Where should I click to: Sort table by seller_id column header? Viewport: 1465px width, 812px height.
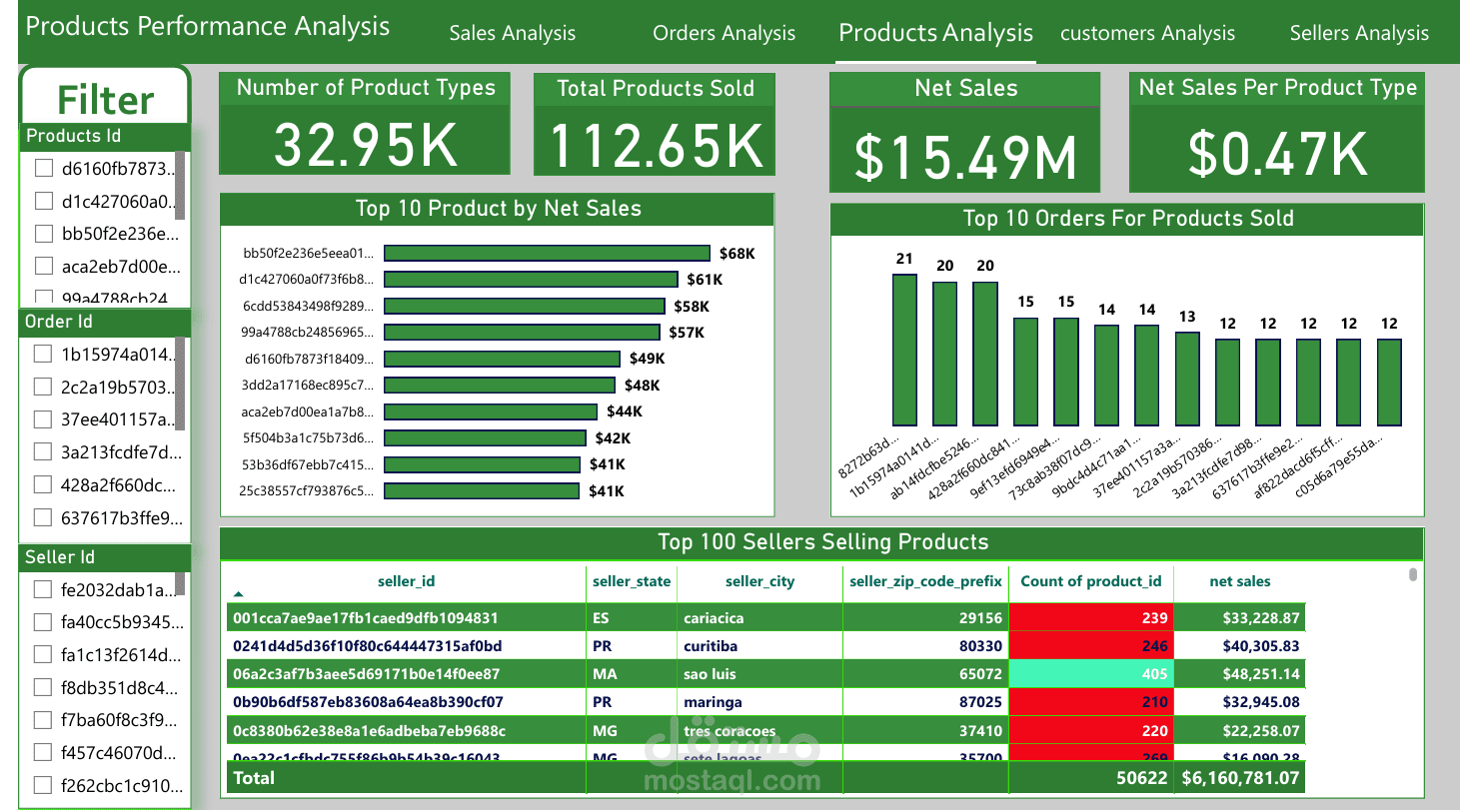click(406, 581)
